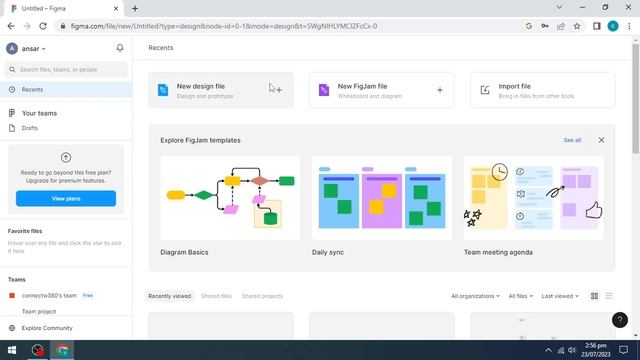Screen dimensions: 640x360
Task: Click the share page icon in address bar
Action: (x=561, y=26)
